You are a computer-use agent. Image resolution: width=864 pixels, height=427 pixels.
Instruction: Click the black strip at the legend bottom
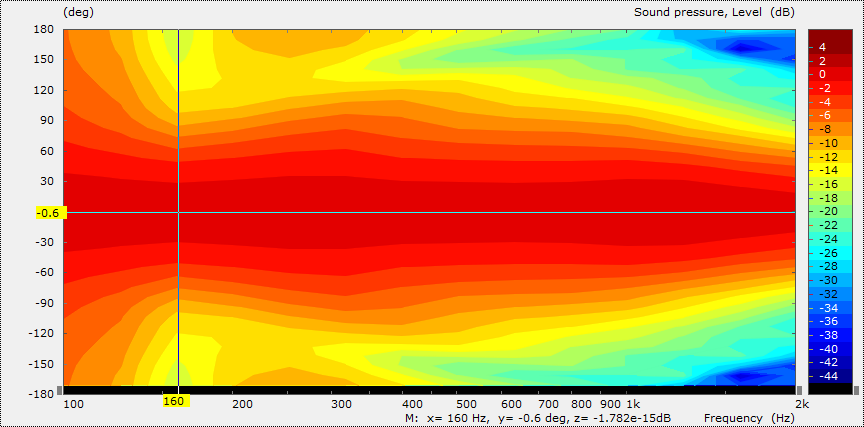click(x=830, y=388)
